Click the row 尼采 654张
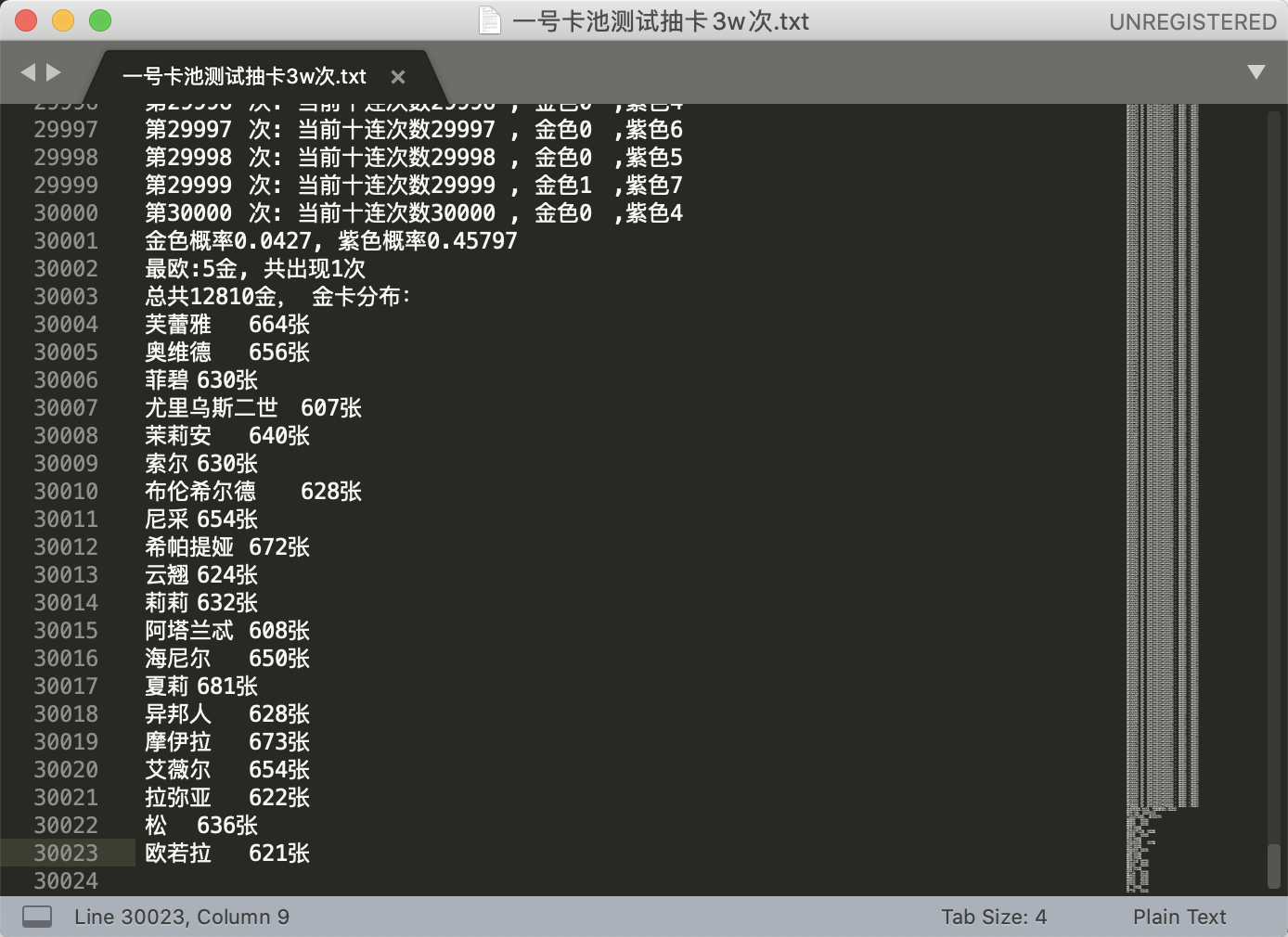Image resolution: width=1288 pixels, height=937 pixels. (x=201, y=520)
